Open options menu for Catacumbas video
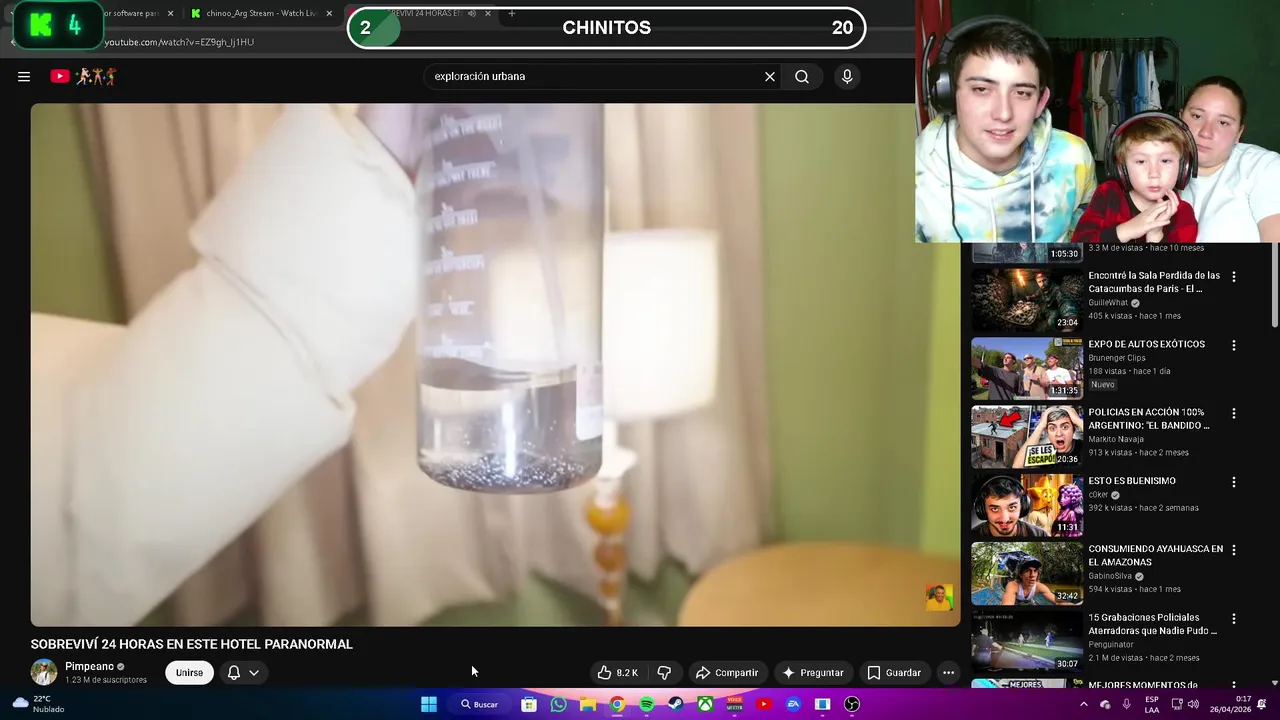 point(1233,276)
